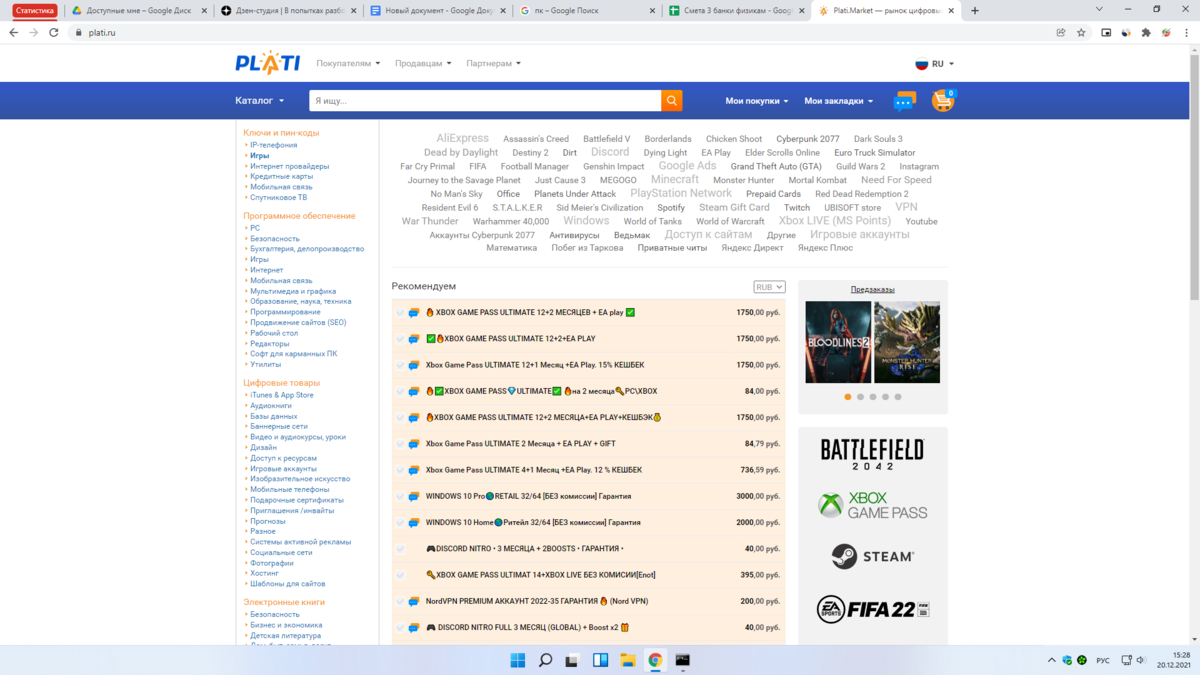This screenshot has width=1200, height=675.
Task: Open the RU language dropdown
Action: (x=935, y=64)
